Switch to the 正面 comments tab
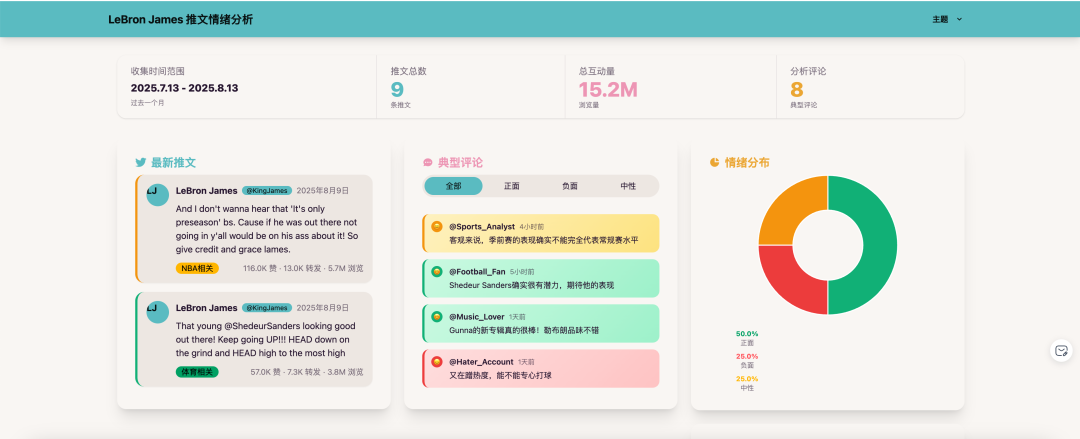This screenshot has width=1080, height=439. pos(512,186)
